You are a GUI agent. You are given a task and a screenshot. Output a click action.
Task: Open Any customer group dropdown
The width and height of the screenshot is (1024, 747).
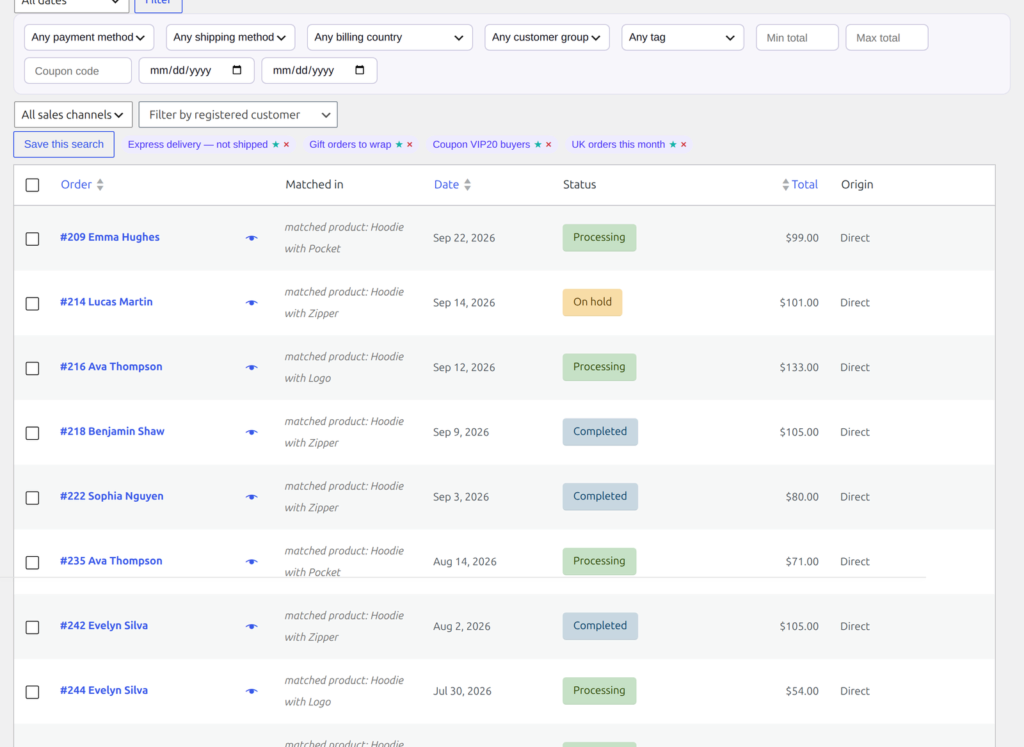pos(547,37)
